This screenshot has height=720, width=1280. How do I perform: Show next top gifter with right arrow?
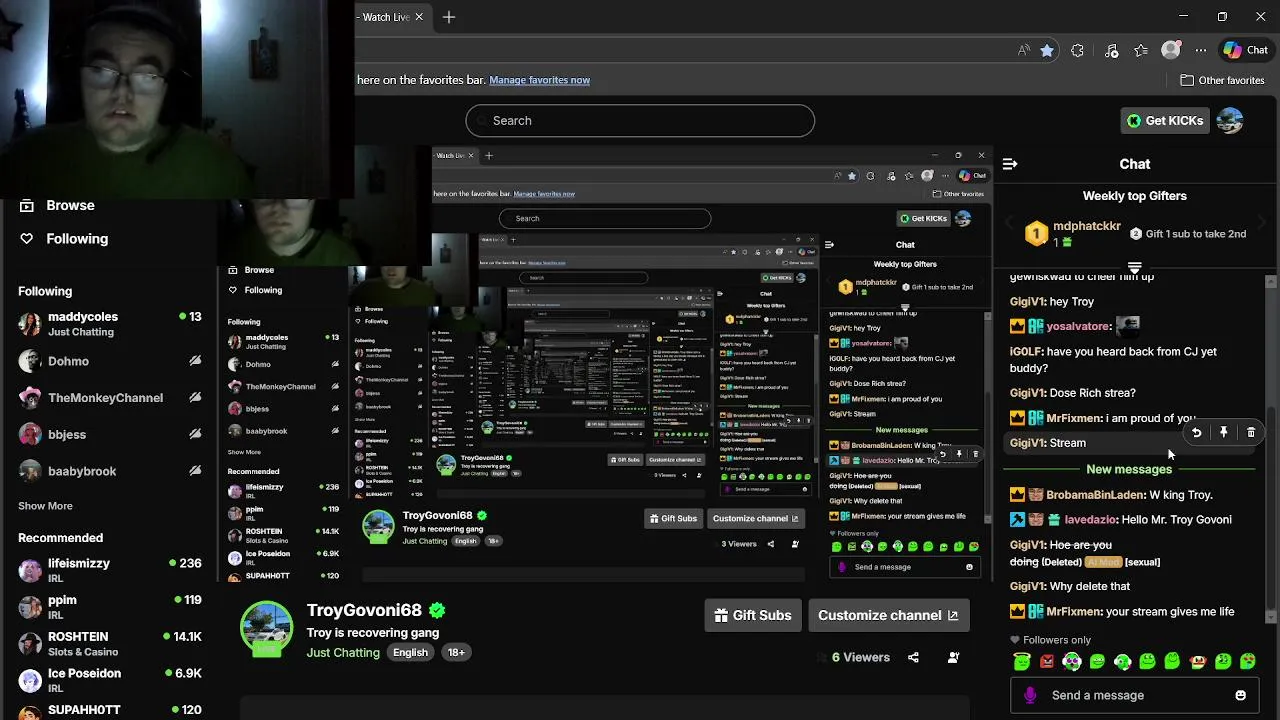1261,223
